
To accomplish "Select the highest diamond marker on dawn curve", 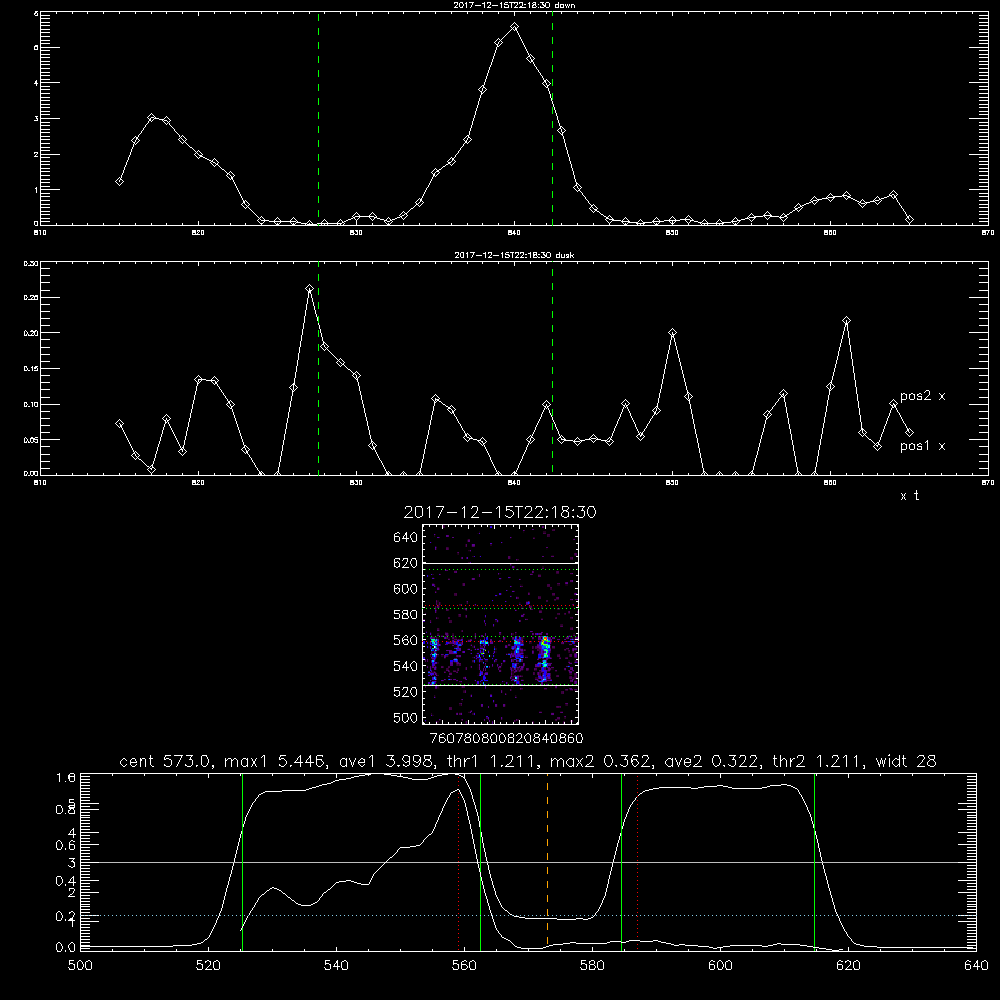I will (515, 27).
